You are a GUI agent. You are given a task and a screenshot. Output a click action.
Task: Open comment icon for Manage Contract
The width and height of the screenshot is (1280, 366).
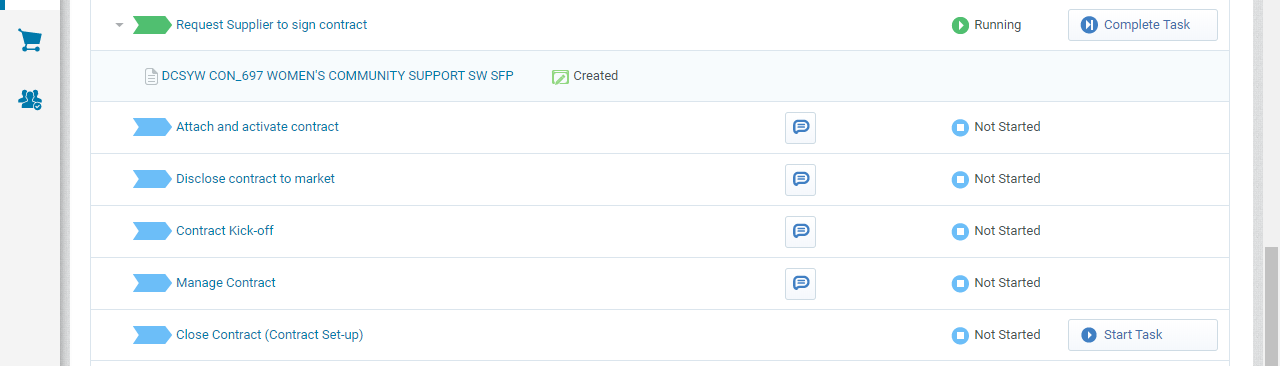[800, 283]
